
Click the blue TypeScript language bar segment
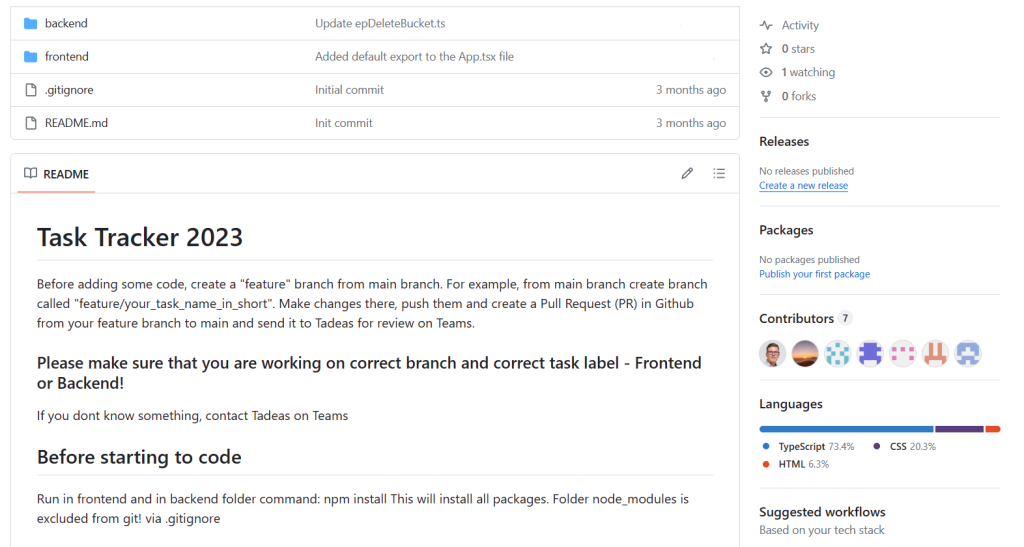tap(846, 429)
